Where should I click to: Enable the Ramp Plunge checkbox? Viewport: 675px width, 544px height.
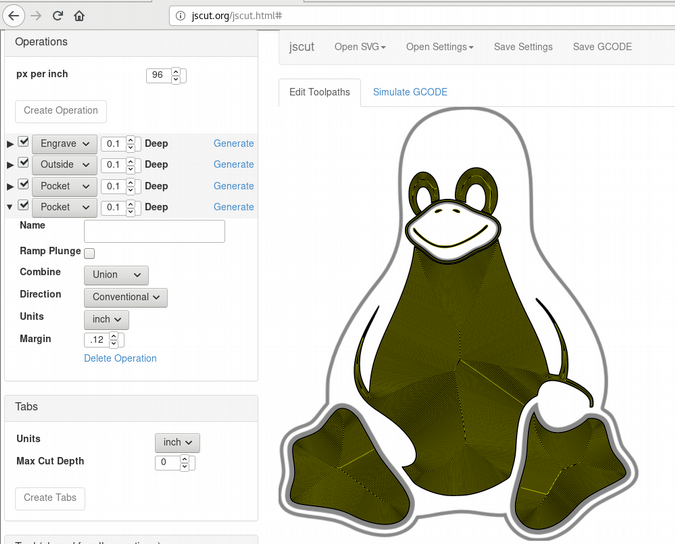pyautogui.click(x=90, y=253)
